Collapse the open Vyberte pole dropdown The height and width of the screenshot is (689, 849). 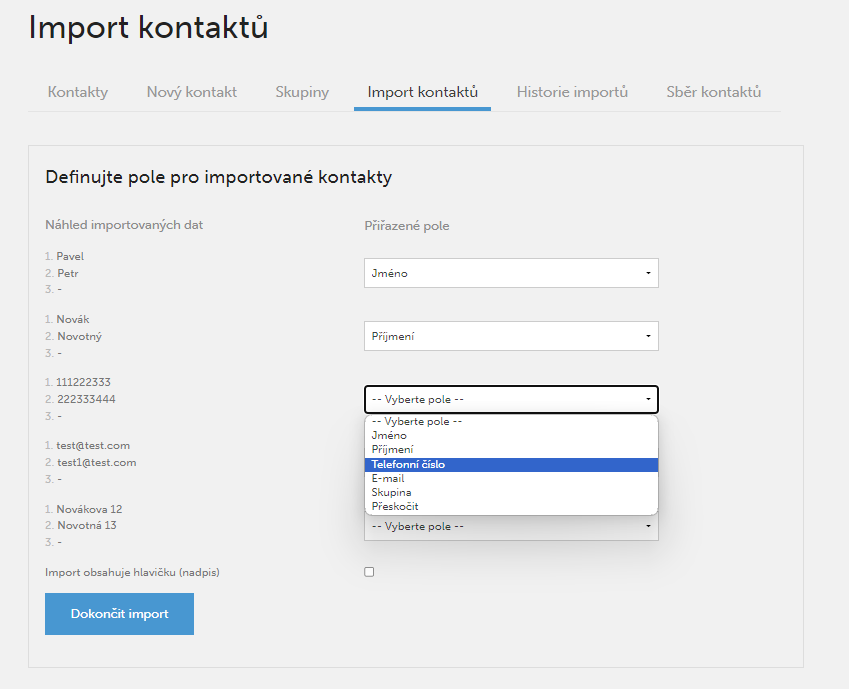coord(511,399)
